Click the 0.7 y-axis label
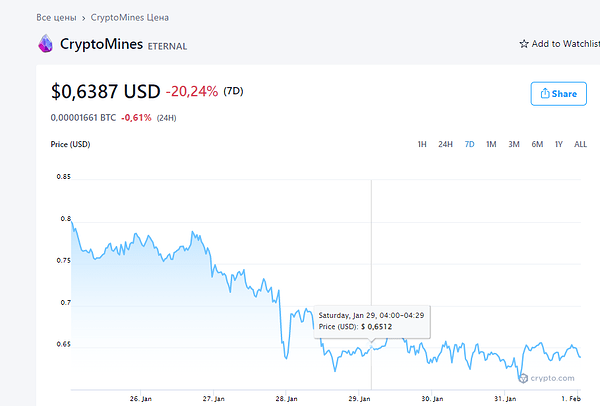Image resolution: width=600 pixels, height=406 pixels. point(66,303)
